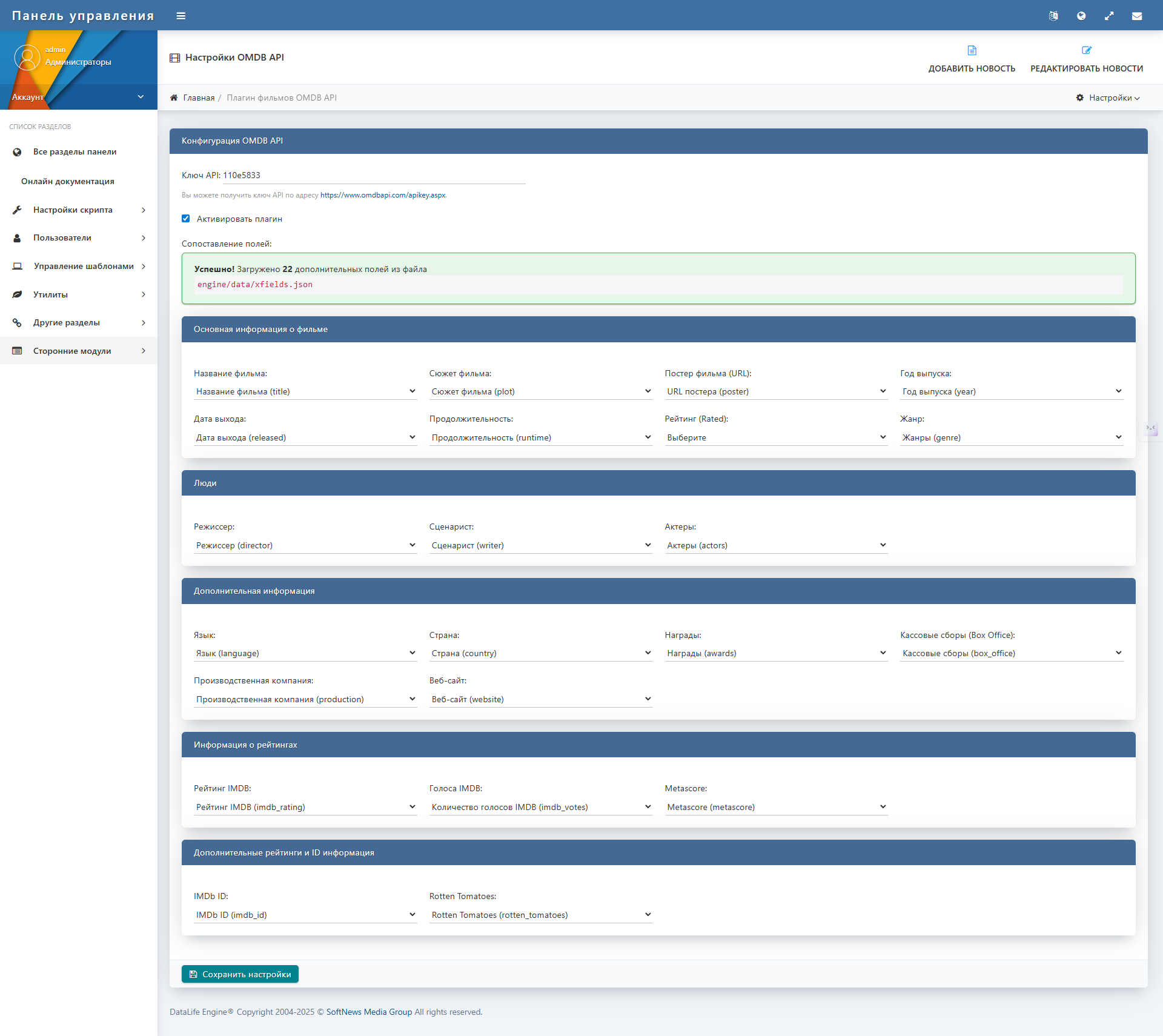Click the Edit News pencil icon
This screenshot has height=1036, width=1163.
pyautogui.click(x=1087, y=50)
